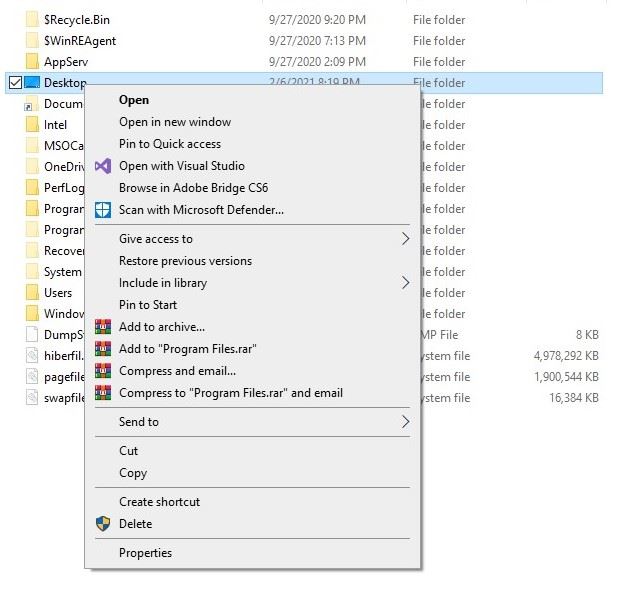Choose Open from the context menu

point(253,100)
